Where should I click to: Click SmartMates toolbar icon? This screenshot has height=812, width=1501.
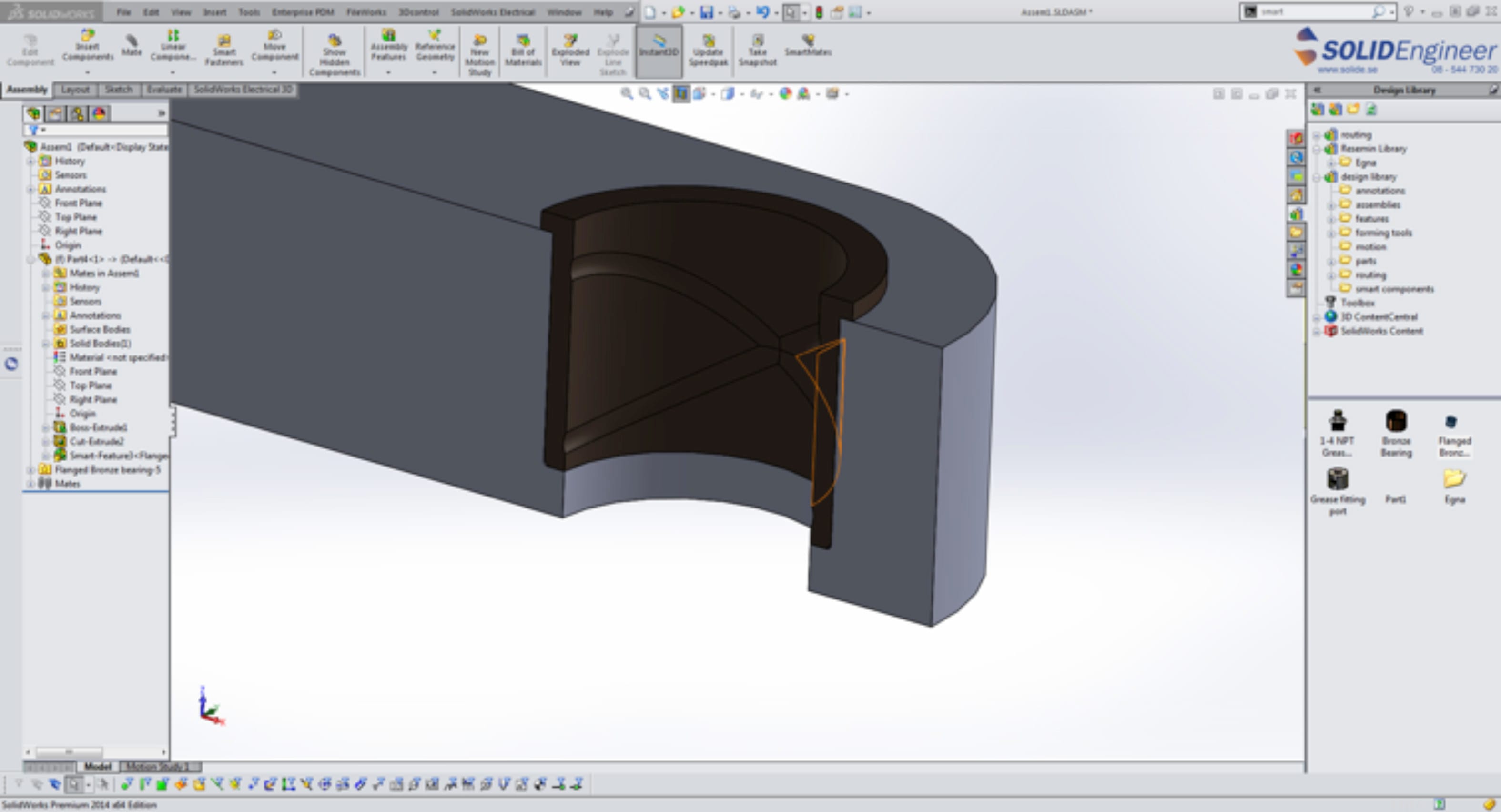click(808, 44)
